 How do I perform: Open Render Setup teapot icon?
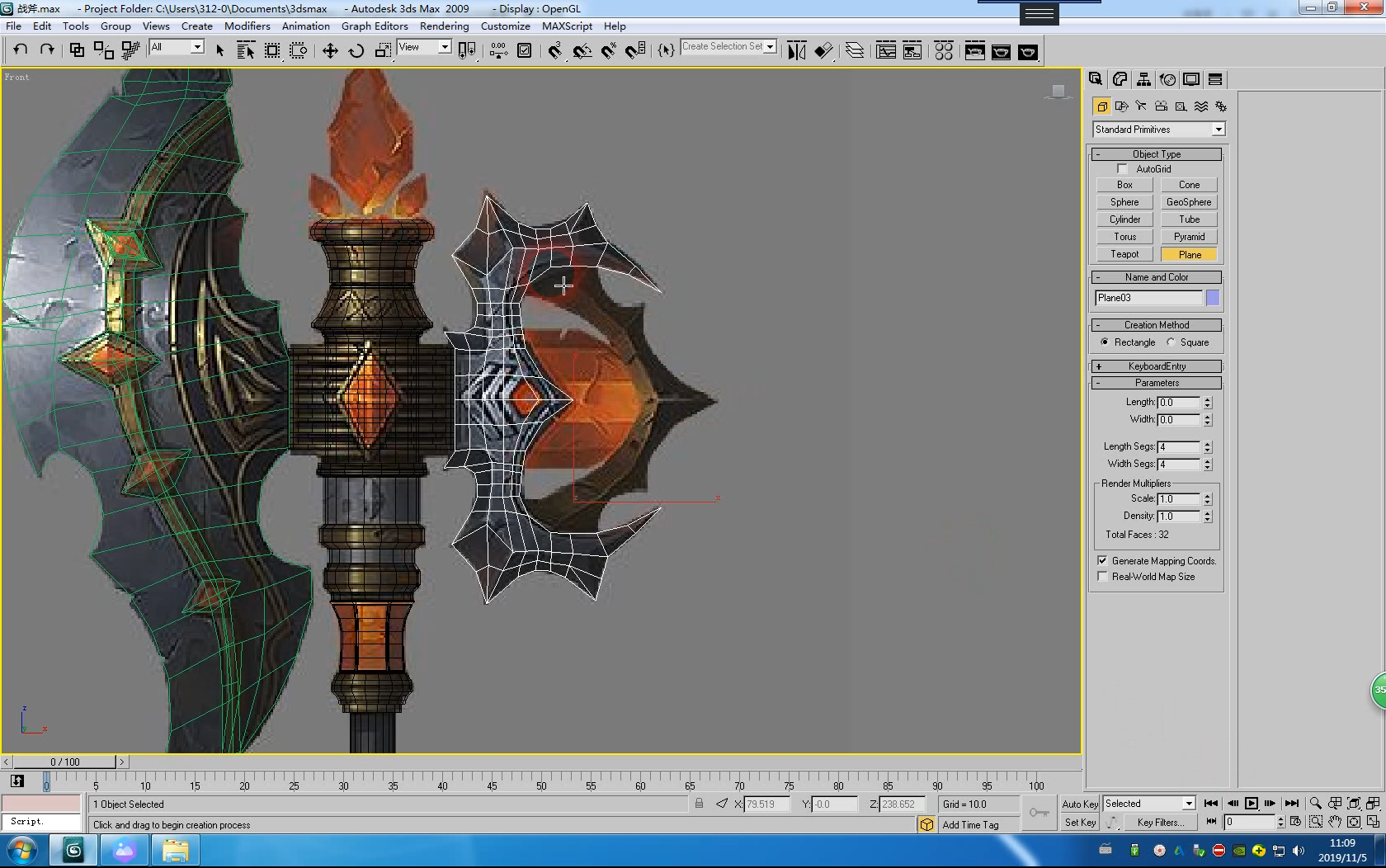pos(974,50)
